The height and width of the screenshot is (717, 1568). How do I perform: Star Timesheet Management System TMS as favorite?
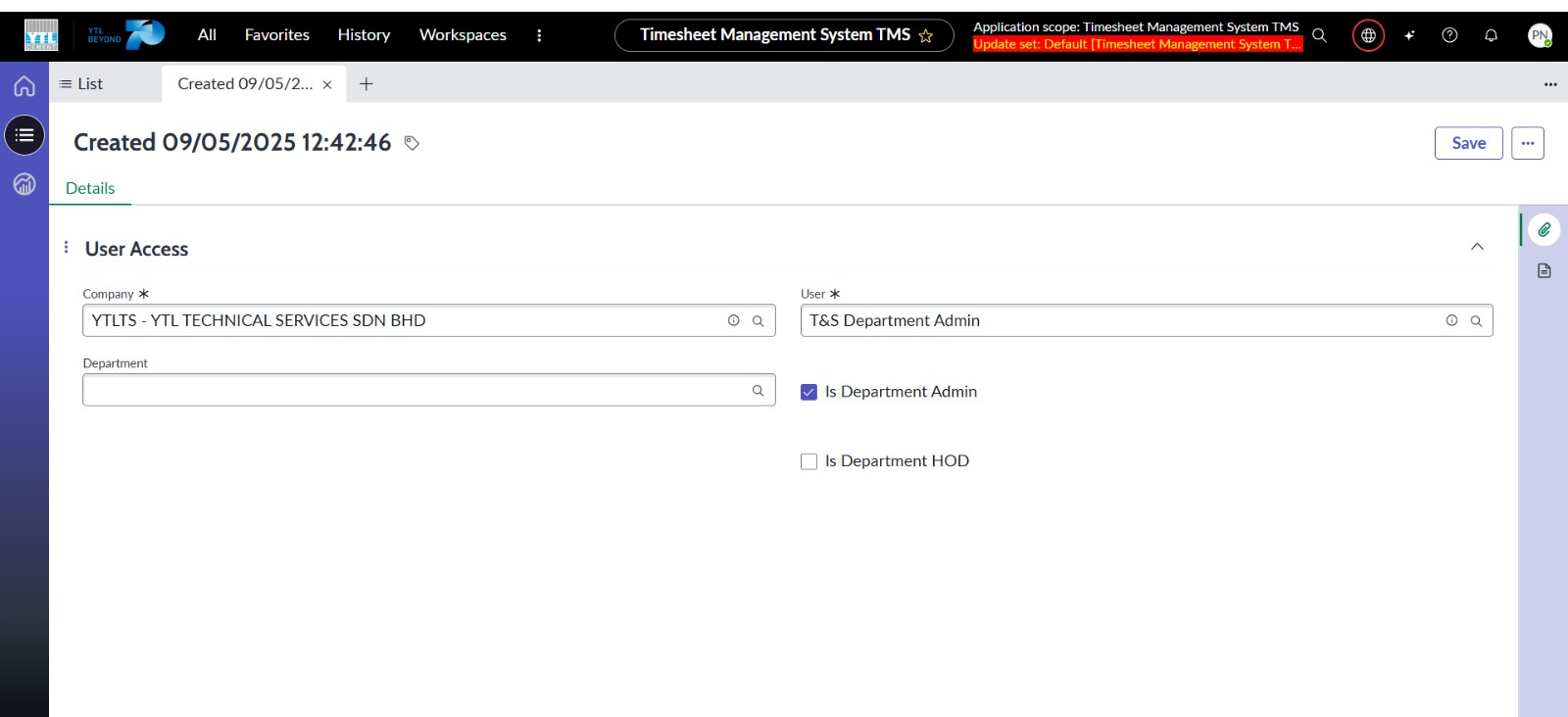[925, 36]
